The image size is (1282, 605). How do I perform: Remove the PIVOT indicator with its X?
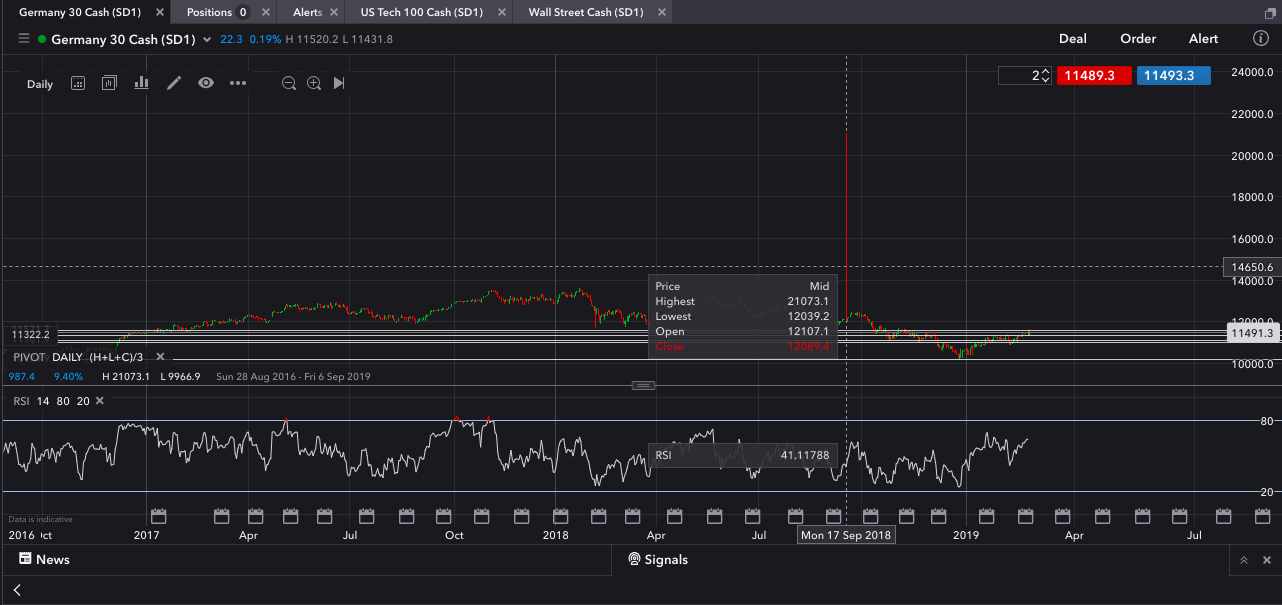coord(159,357)
